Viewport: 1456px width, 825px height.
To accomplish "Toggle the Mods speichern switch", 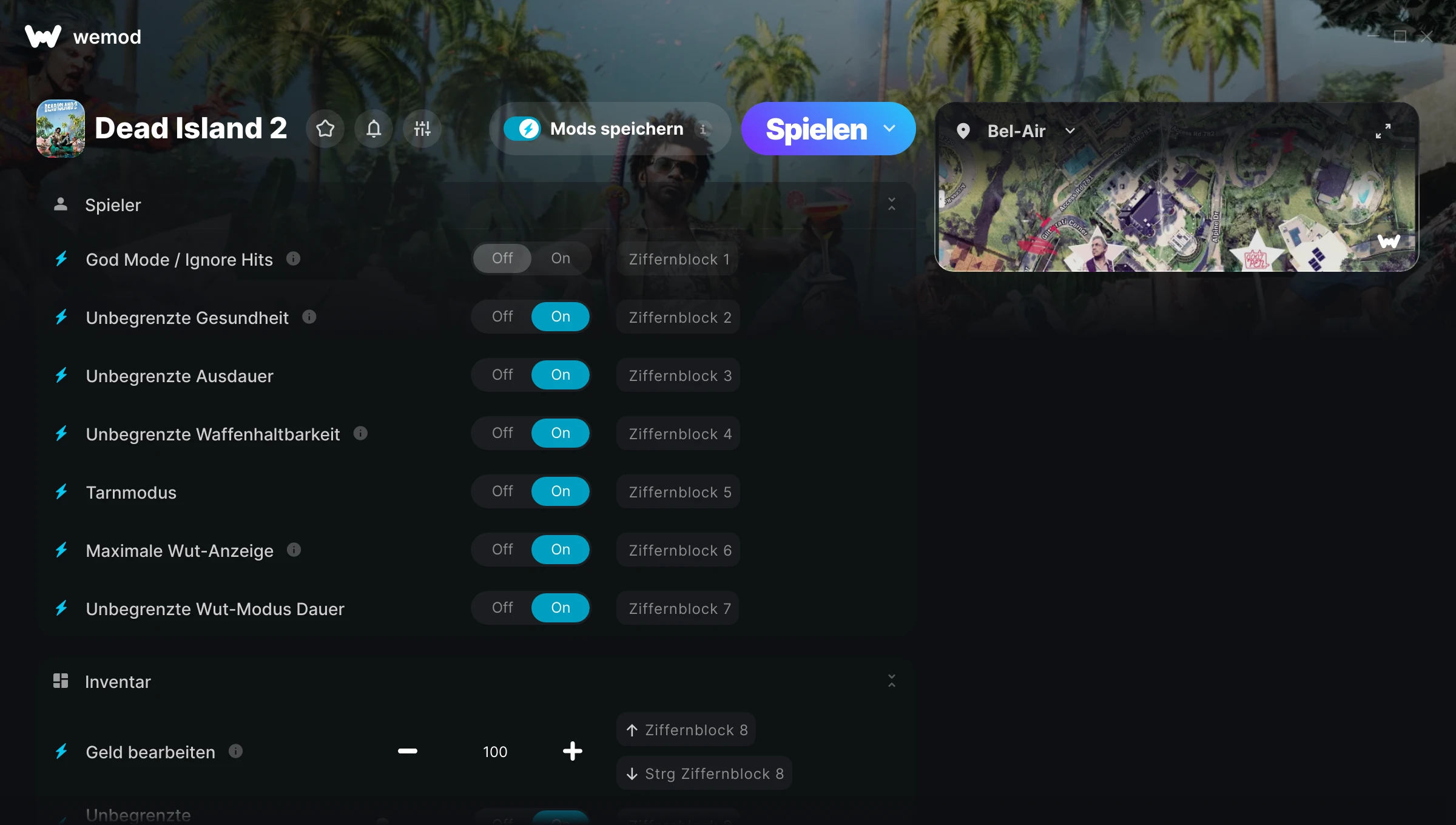I will [522, 129].
